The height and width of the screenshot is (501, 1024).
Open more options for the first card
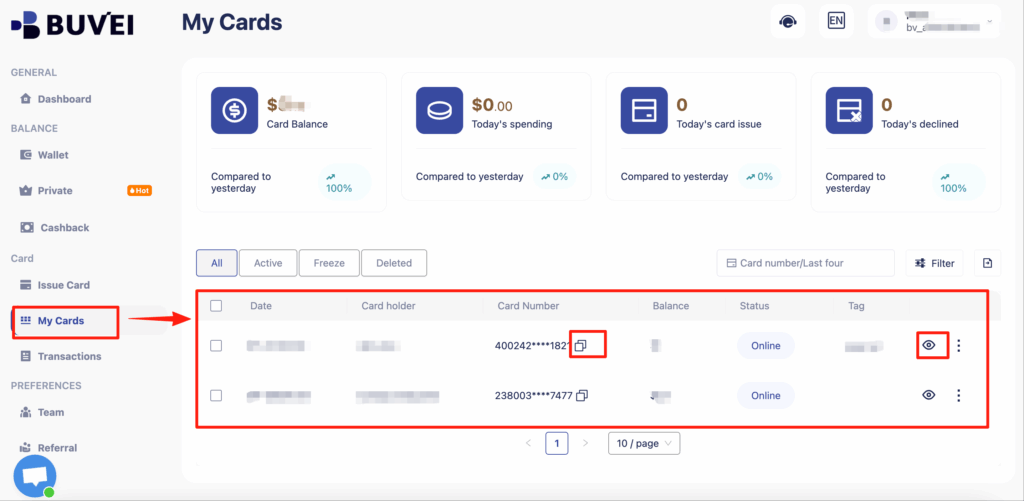coord(958,345)
